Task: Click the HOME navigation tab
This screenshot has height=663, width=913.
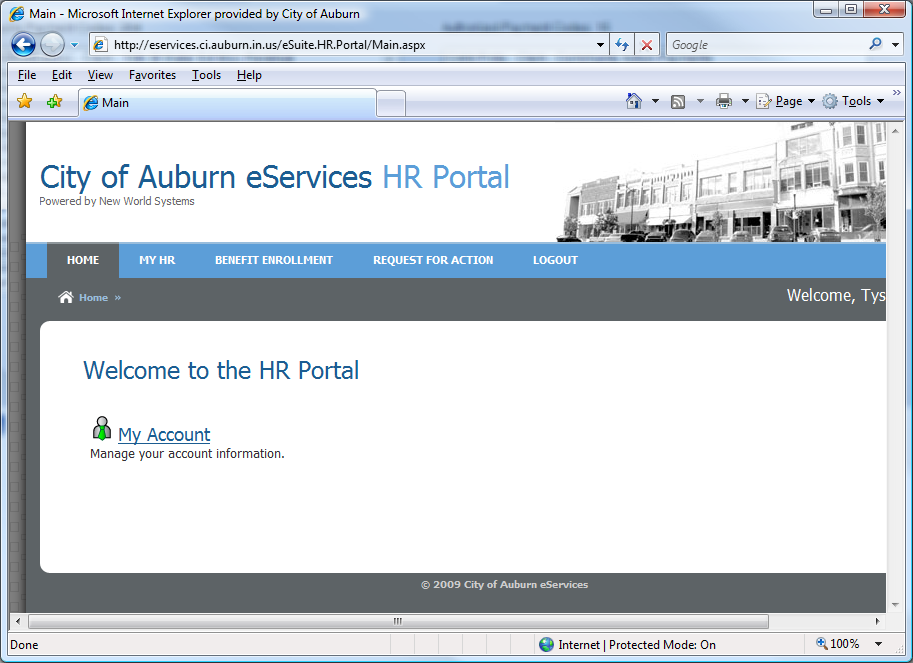Action: pos(83,260)
